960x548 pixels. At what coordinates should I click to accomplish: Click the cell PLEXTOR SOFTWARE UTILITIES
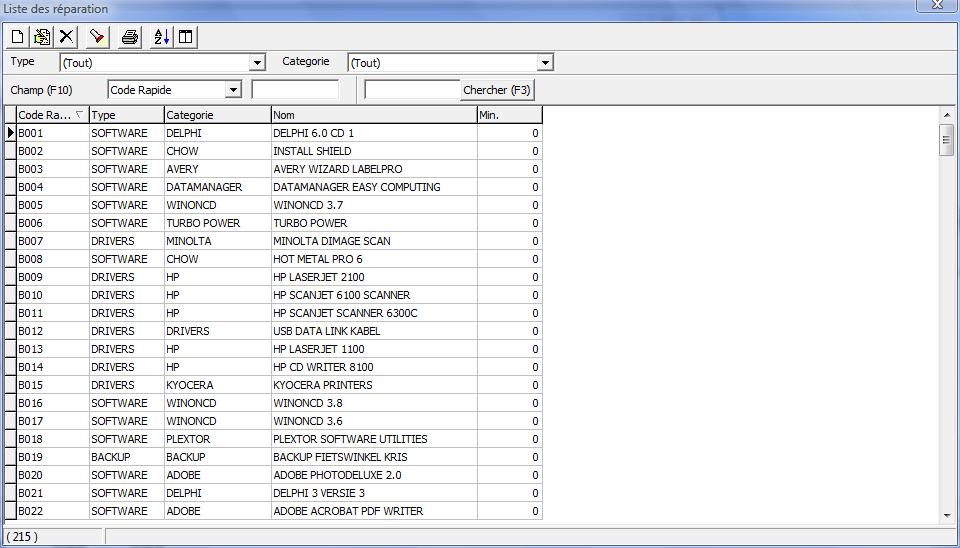click(x=374, y=439)
